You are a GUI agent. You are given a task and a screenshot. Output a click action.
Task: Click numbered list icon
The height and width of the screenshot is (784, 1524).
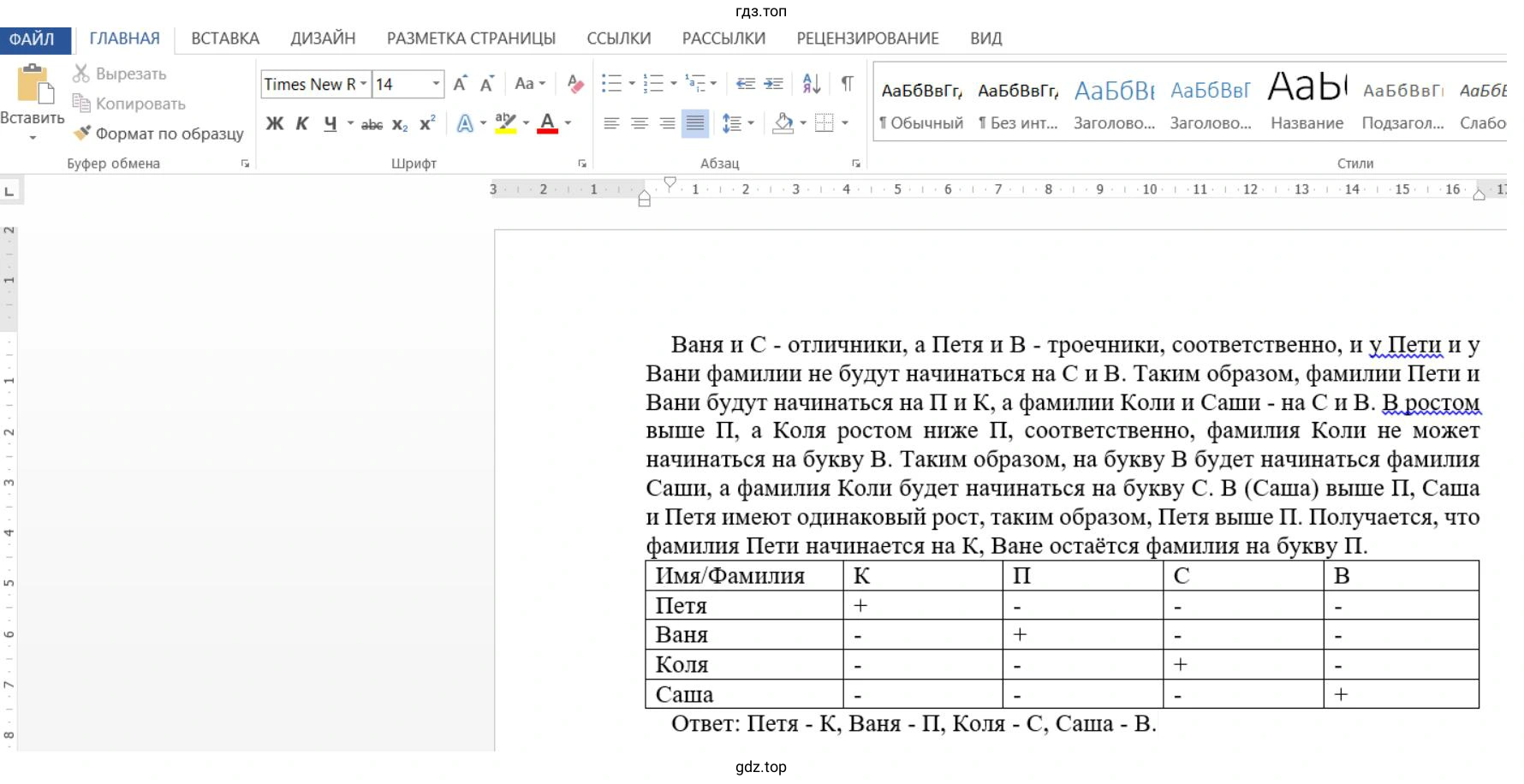click(653, 84)
